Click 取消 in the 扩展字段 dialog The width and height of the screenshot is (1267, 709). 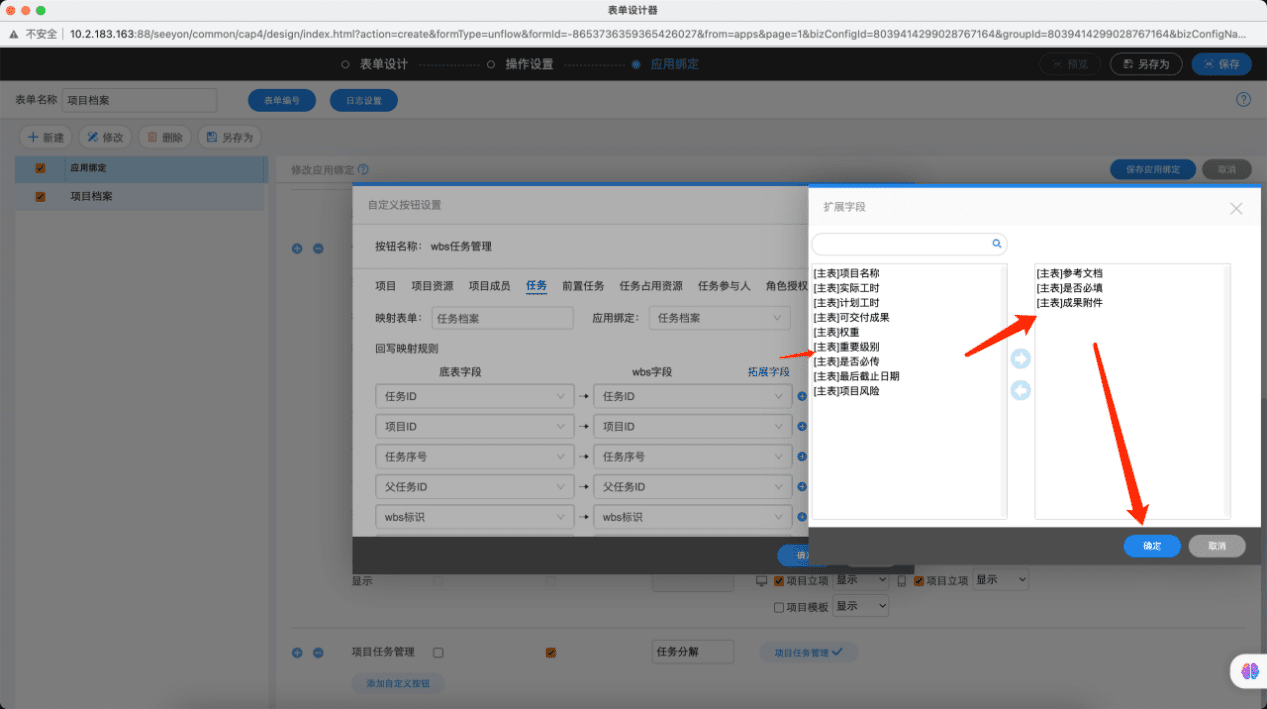(1217, 546)
